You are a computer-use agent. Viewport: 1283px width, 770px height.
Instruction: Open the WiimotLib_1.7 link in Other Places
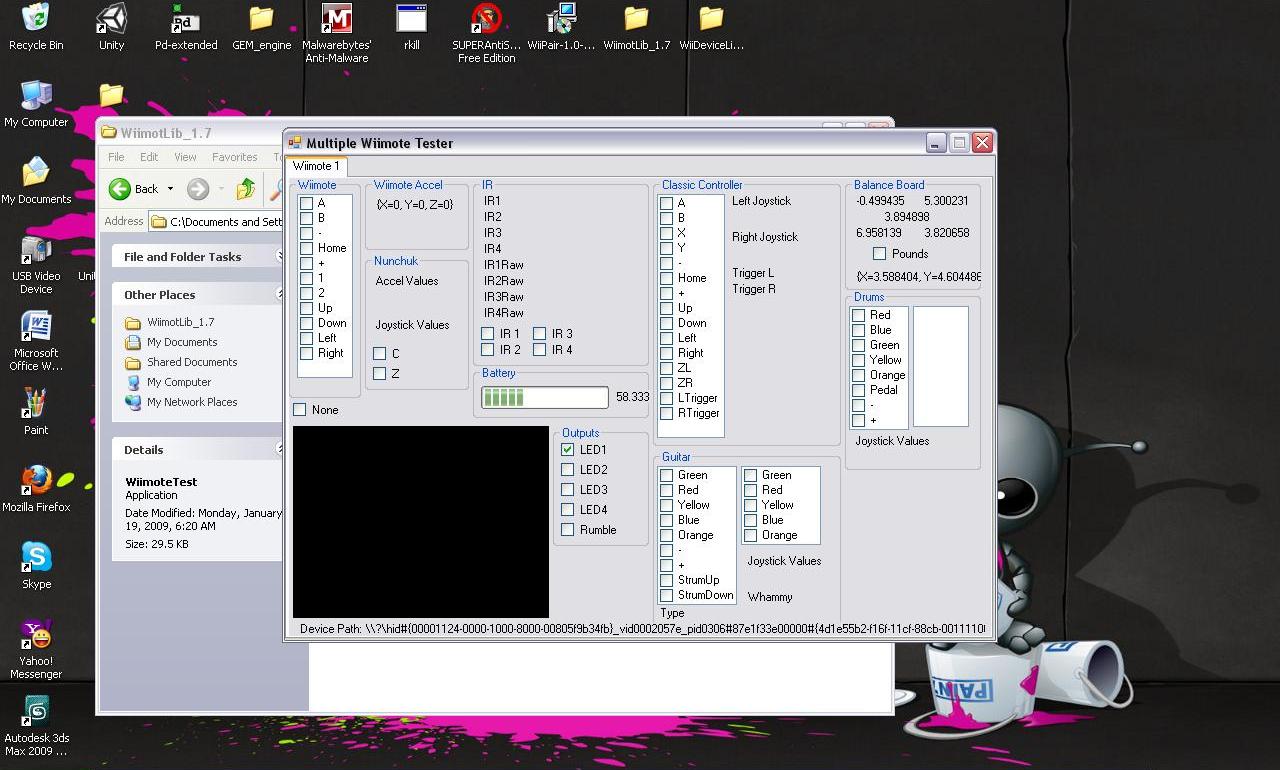click(181, 322)
